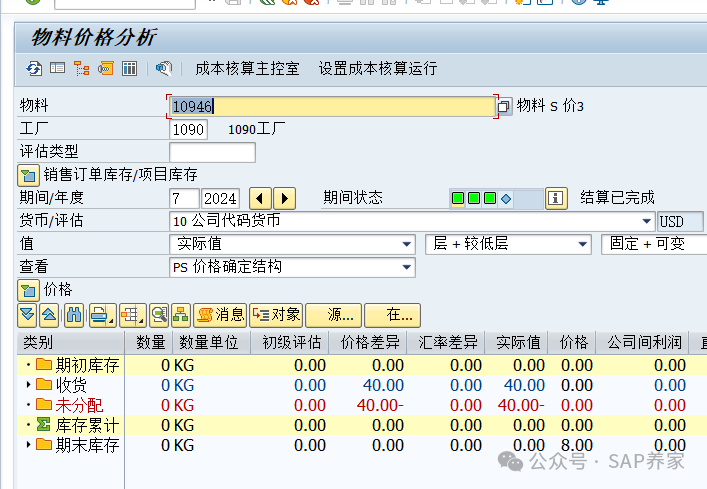Click the hand holding cube icon
The image size is (707, 489).
pos(164,69)
